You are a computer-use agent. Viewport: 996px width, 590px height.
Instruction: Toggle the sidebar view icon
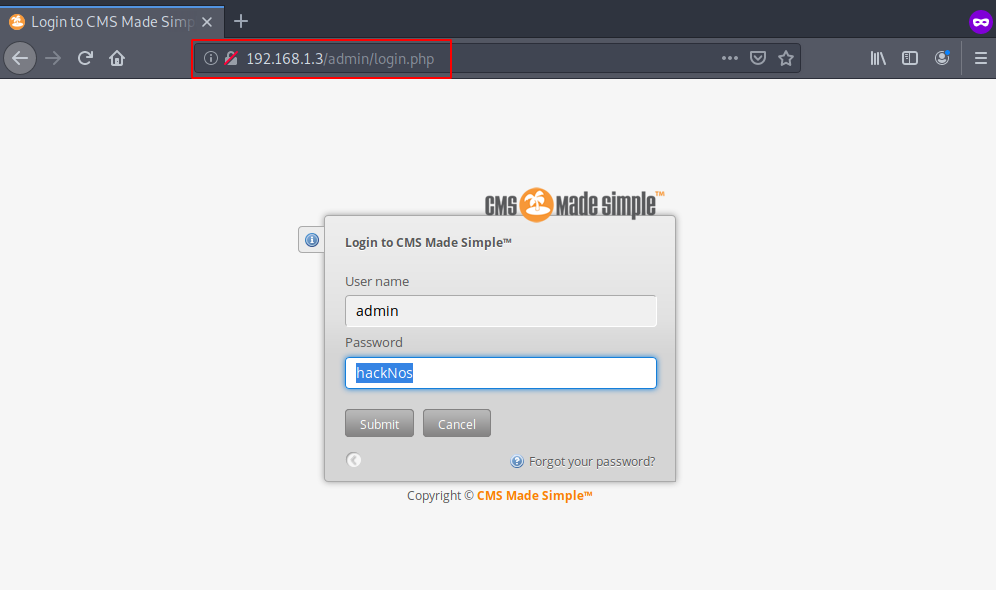tap(910, 58)
